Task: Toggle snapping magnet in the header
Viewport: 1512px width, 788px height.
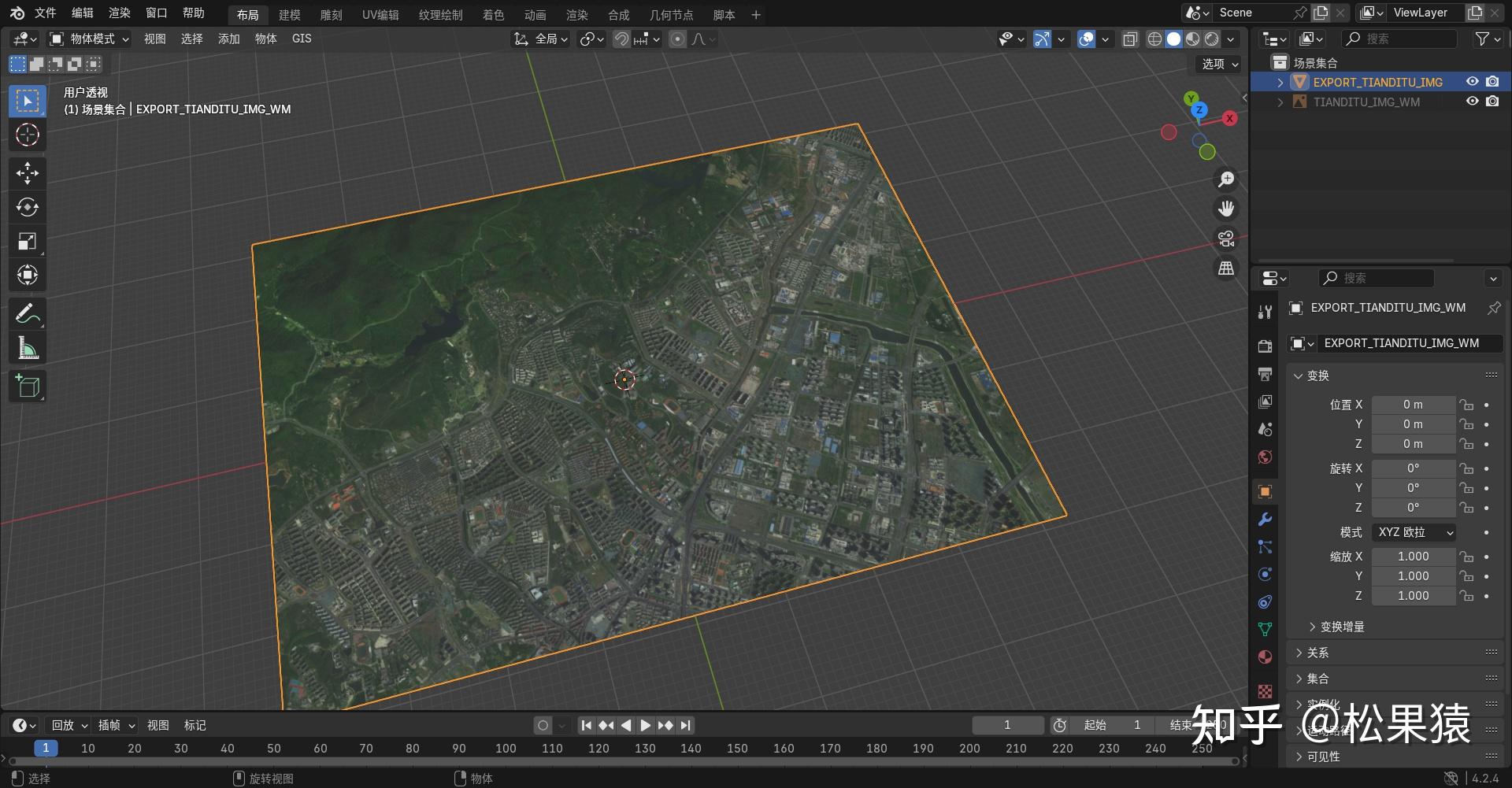Action: [621, 39]
